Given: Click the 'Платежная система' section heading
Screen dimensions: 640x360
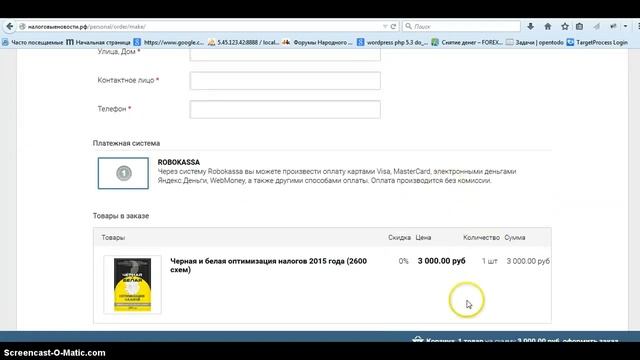Looking at the screenshot, I should (126, 143).
